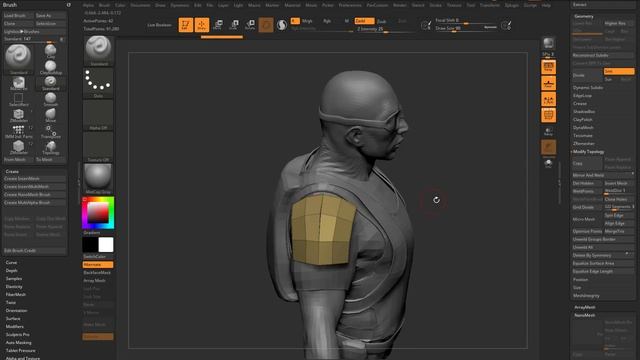Toggle the Smt option beside Divide
640x360 pixels.
click(x=619, y=71)
